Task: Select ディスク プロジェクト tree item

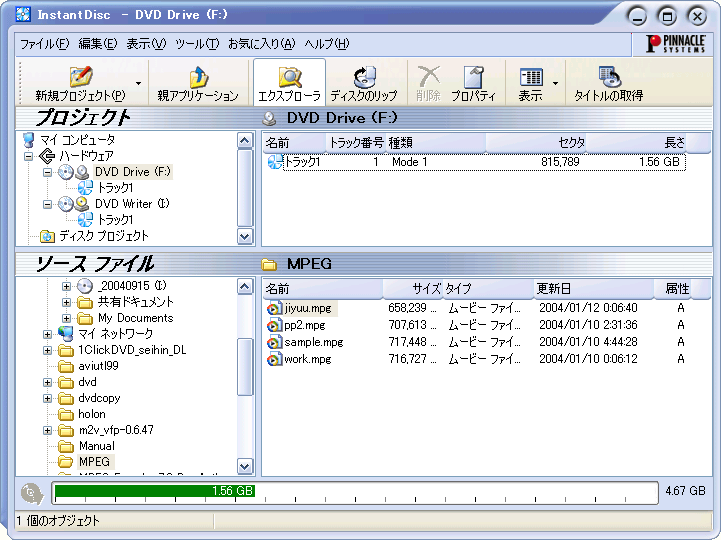Action: point(104,236)
